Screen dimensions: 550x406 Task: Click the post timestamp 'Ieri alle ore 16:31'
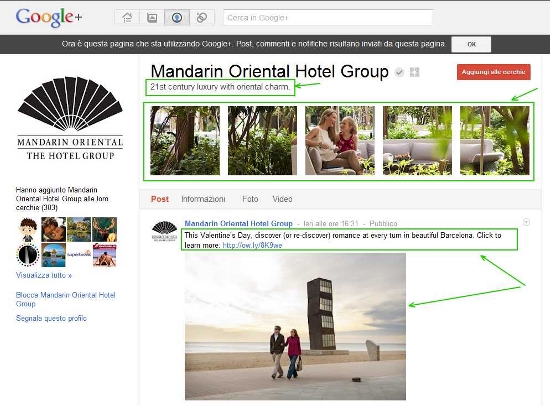(x=331, y=224)
